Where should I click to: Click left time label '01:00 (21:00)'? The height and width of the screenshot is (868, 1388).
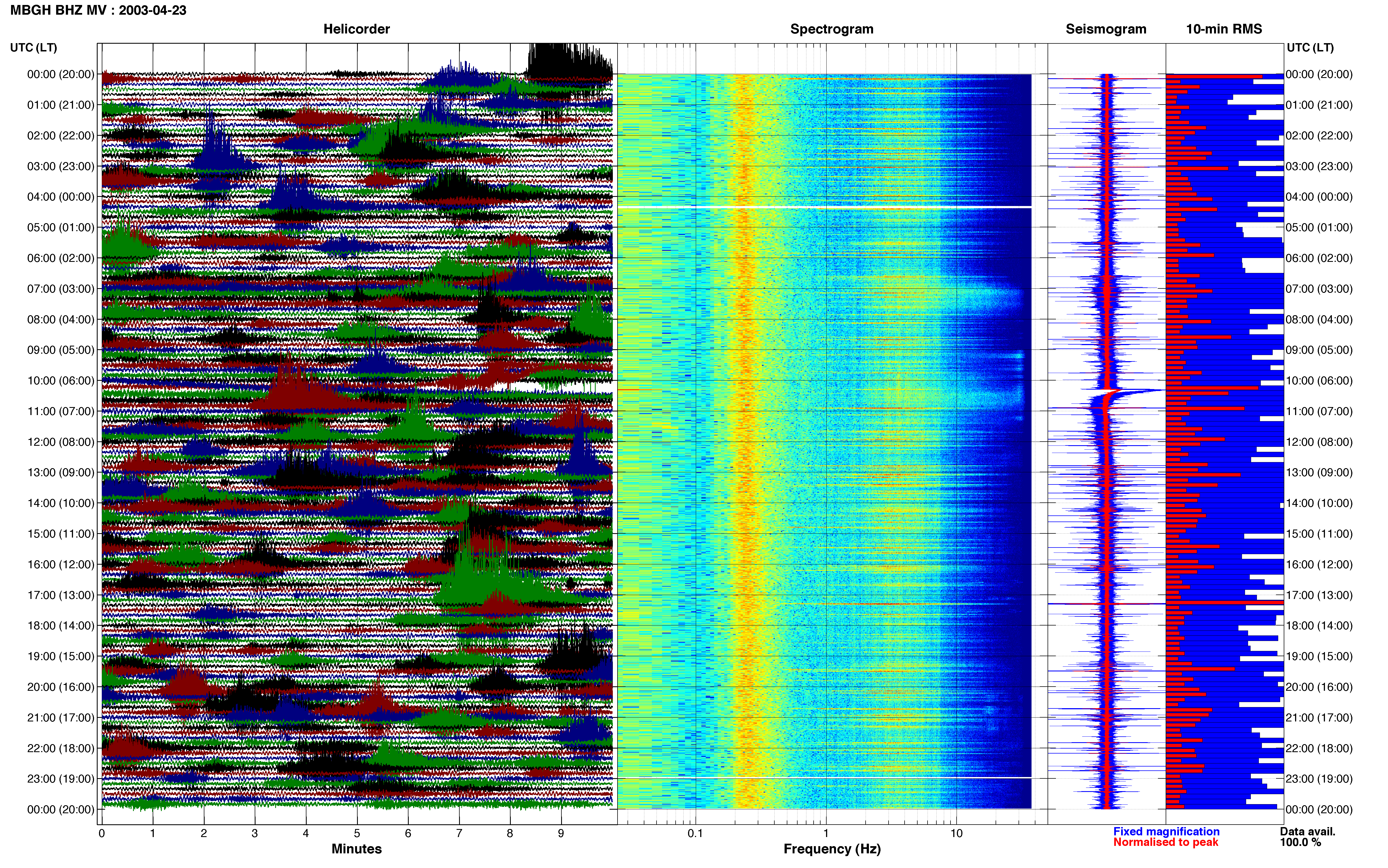60,105
